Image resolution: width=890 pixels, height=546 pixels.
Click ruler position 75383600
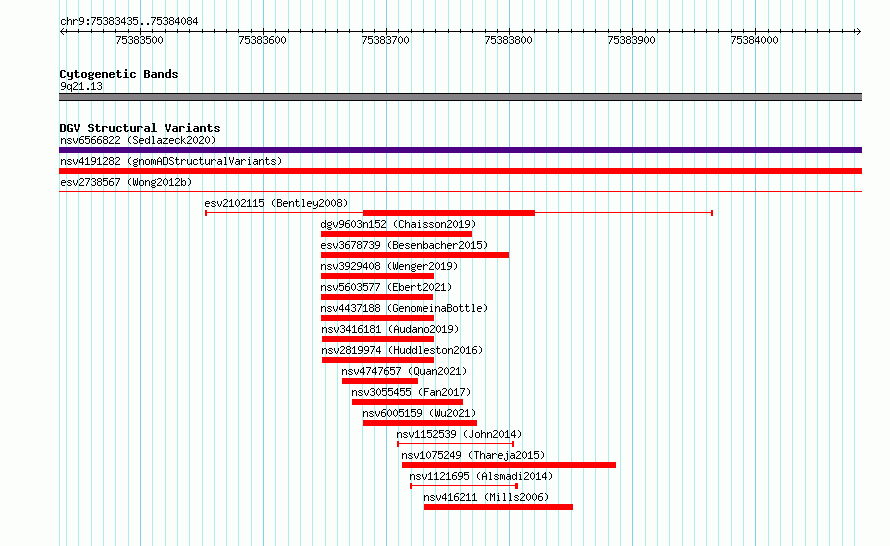(263, 40)
